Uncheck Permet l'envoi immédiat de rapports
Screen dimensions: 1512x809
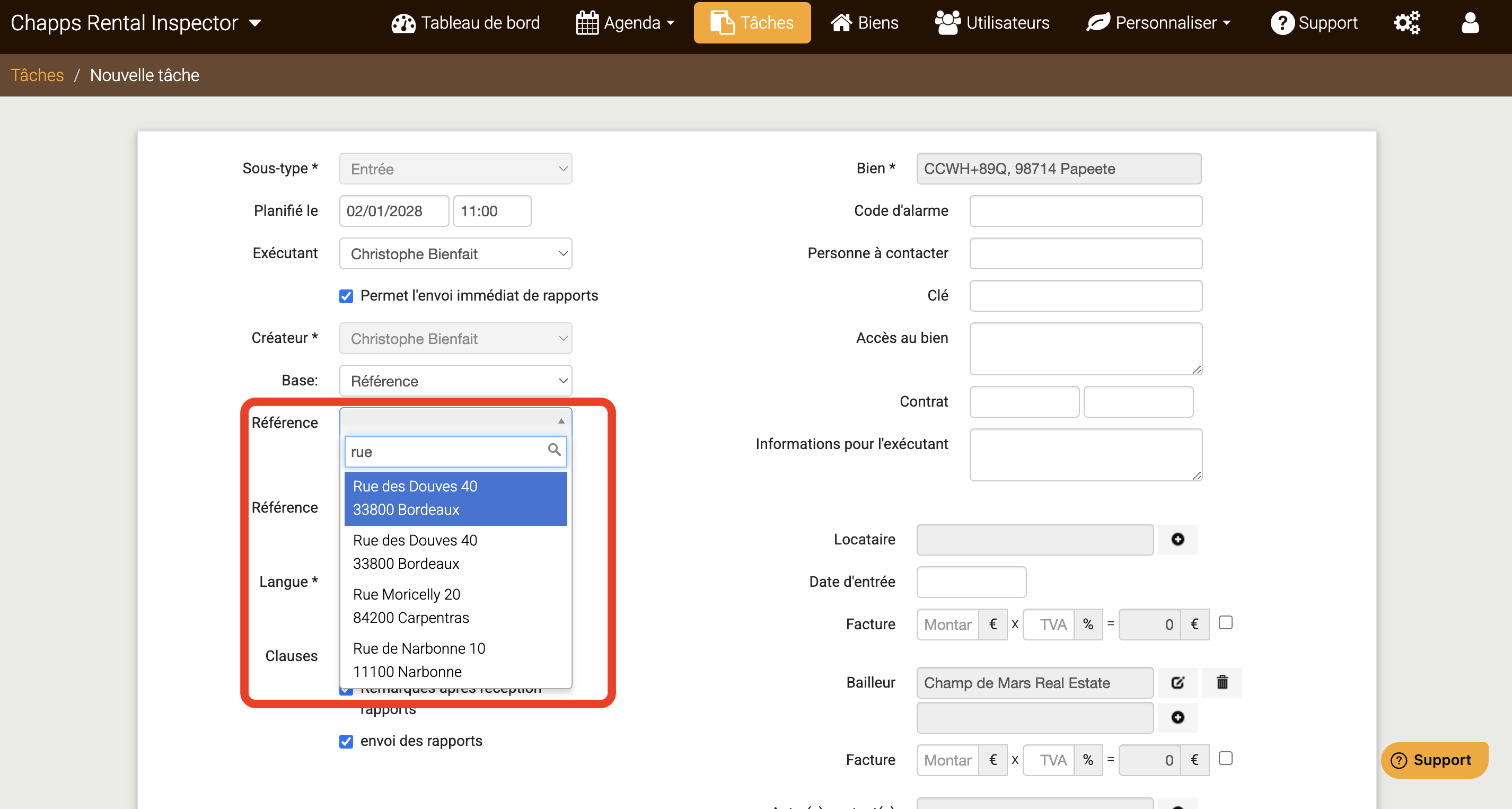(x=346, y=296)
